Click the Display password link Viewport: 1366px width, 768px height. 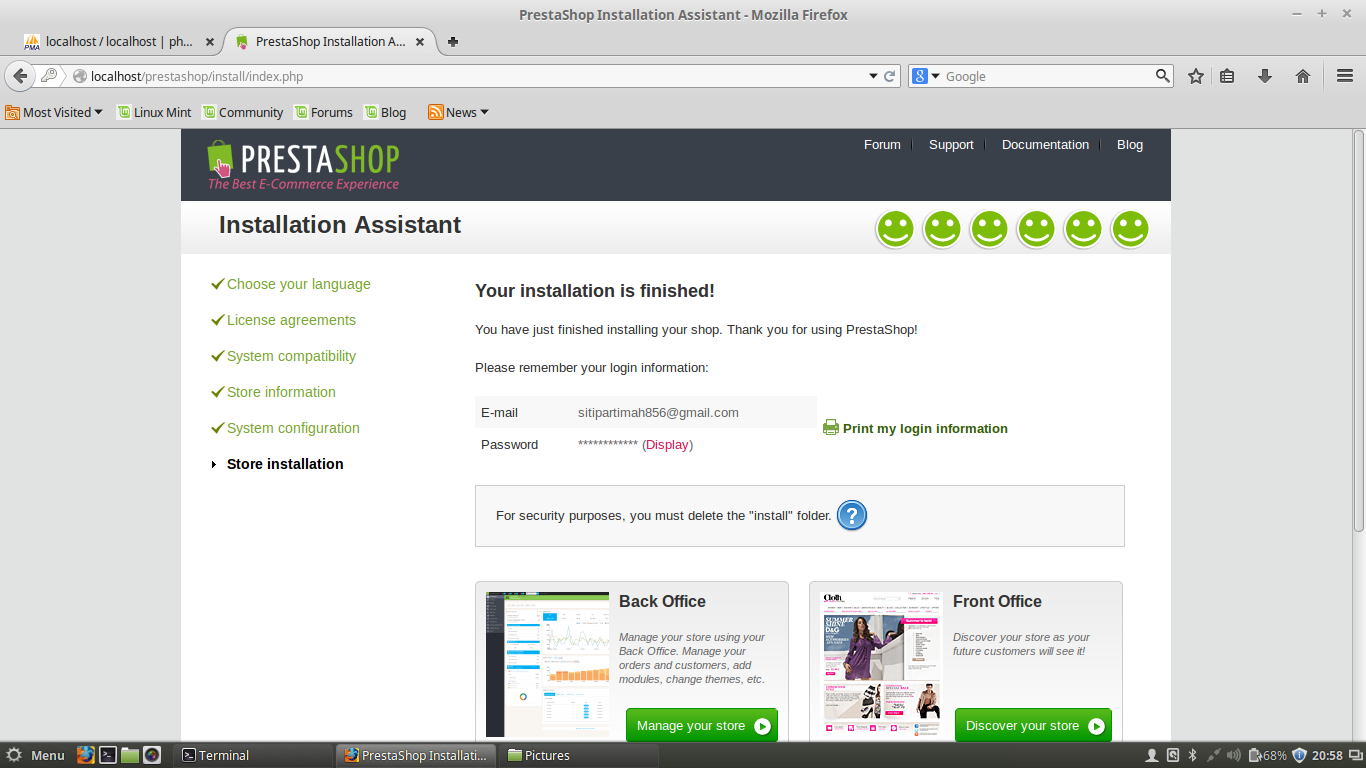pyautogui.click(x=667, y=445)
